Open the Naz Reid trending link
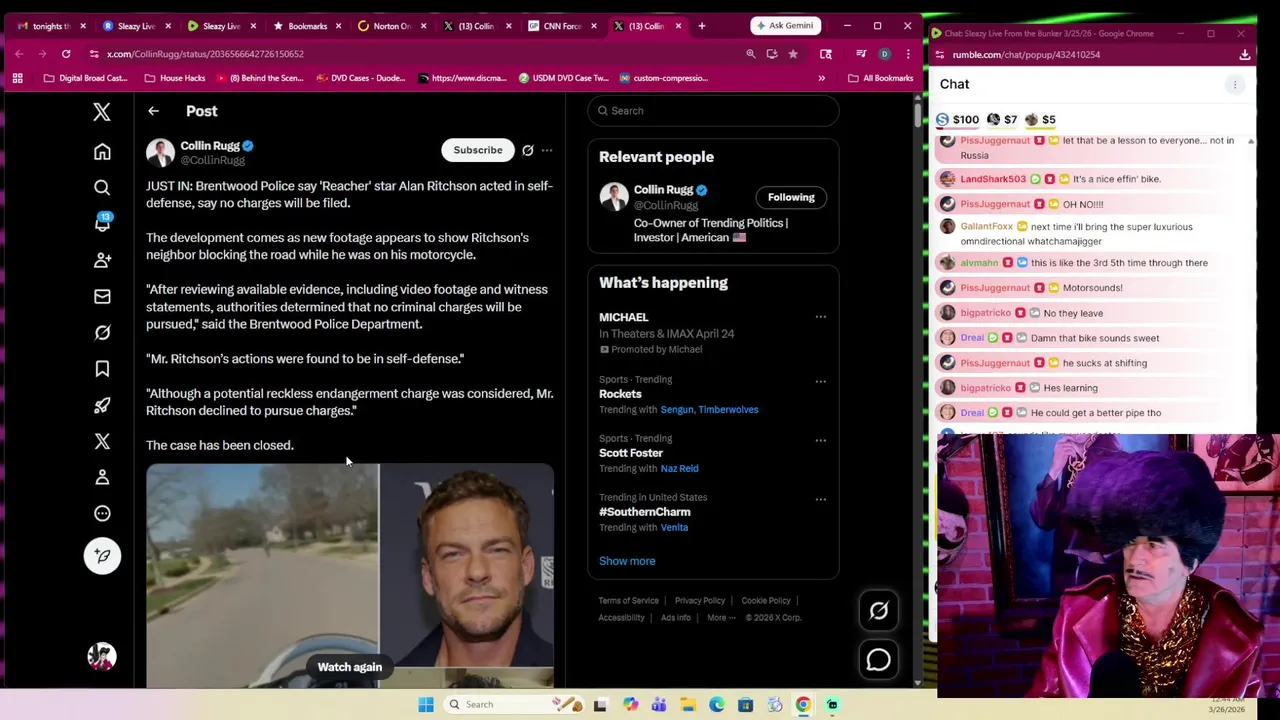The height and width of the screenshot is (720, 1280). pos(679,468)
